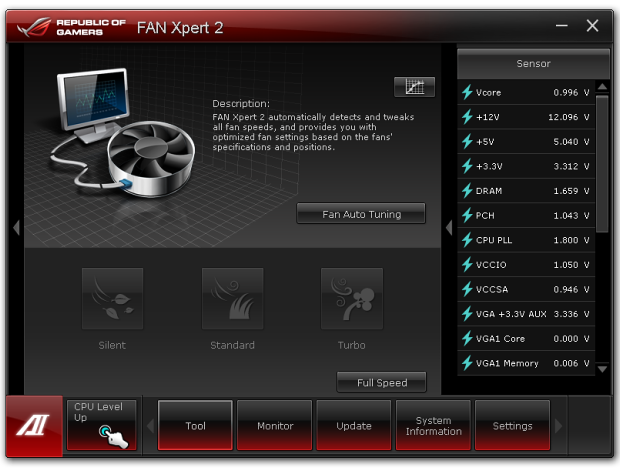Viewport: 620px width, 468px height.
Task: Click the DRAM value 1.659 V
Action: tap(571, 191)
